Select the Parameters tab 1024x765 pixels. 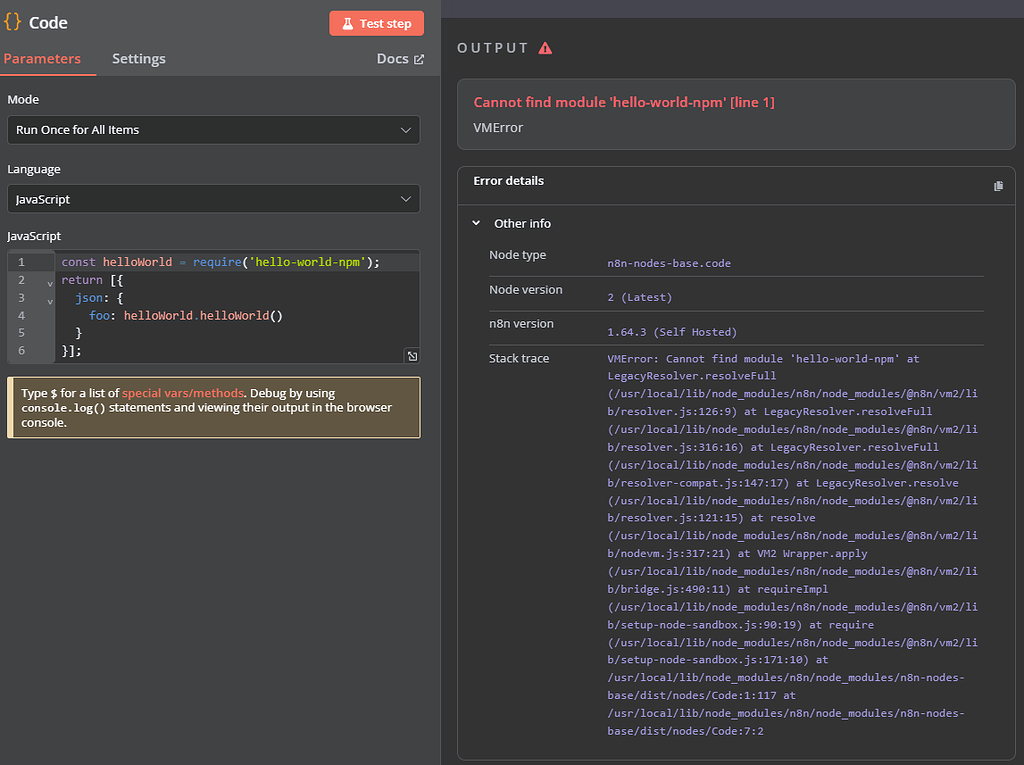tap(40, 59)
